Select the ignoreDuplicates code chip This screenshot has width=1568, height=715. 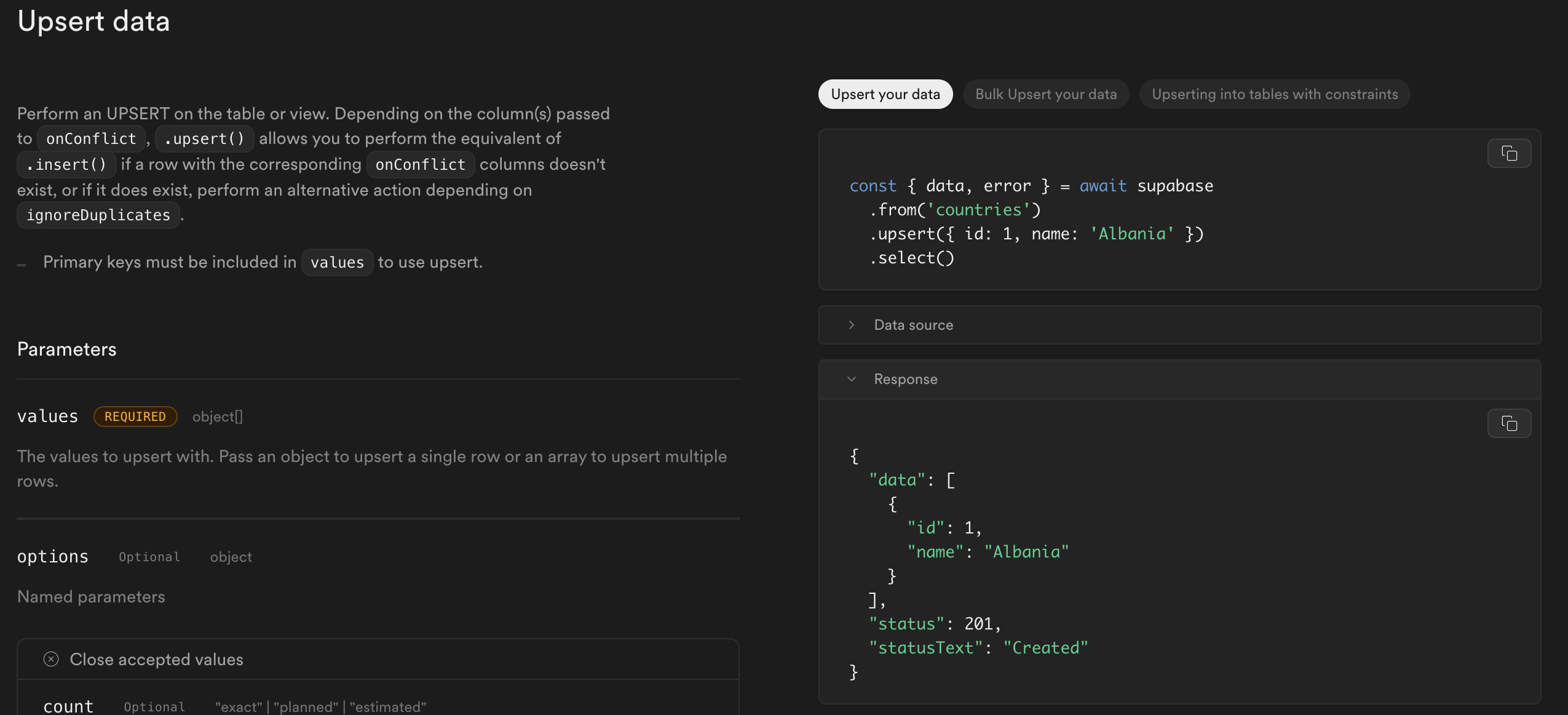[x=98, y=215]
